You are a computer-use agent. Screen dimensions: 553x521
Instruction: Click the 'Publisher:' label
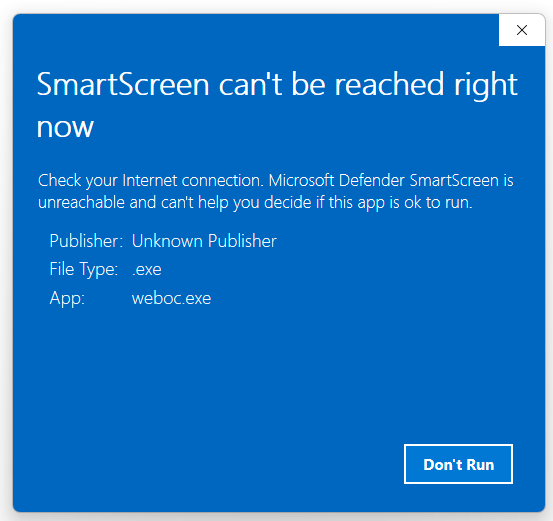point(86,241)
